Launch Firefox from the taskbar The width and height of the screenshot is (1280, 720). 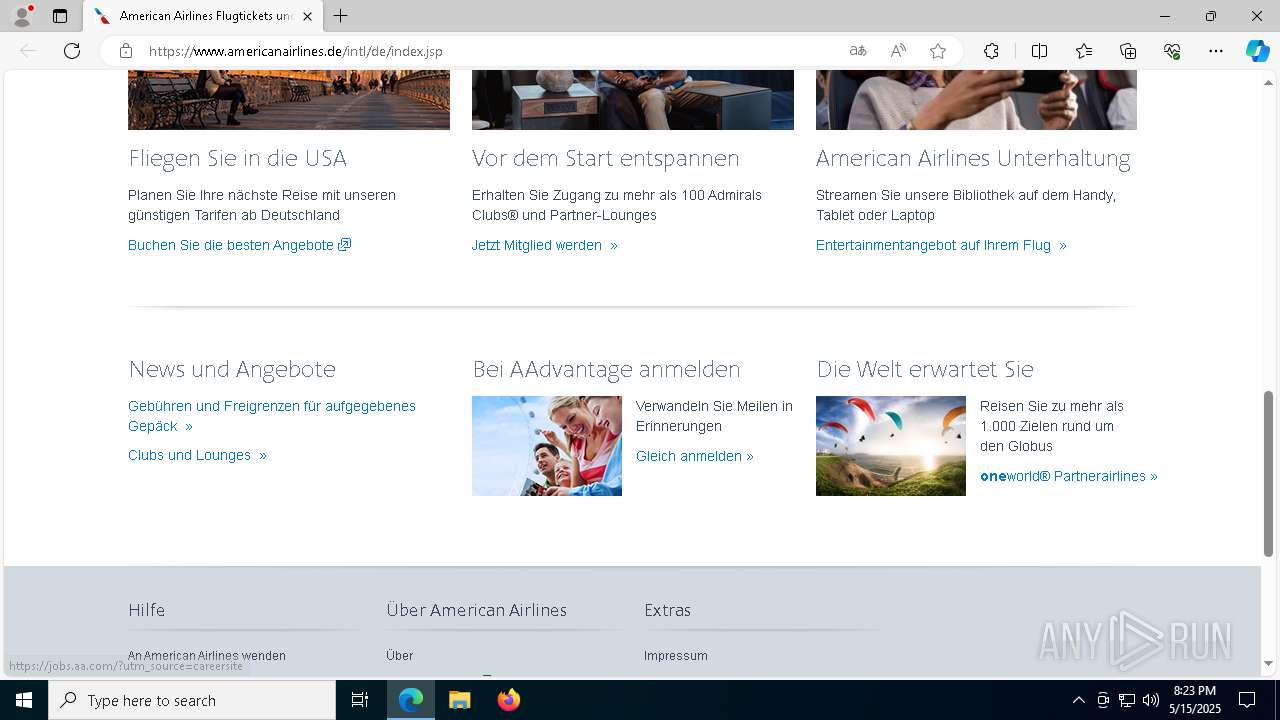coord(508,700)
